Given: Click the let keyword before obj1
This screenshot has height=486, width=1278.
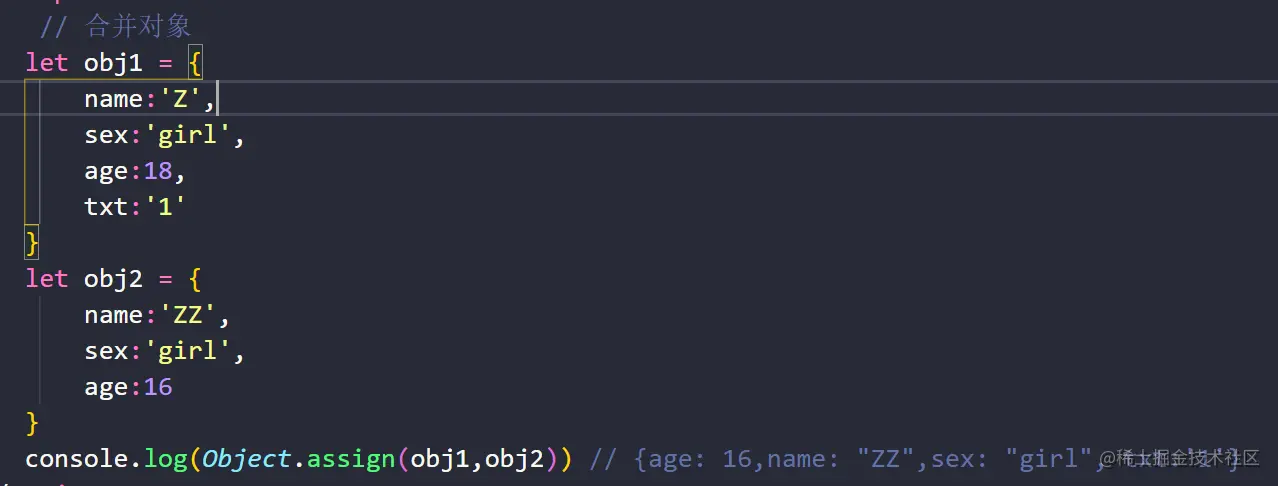Looking at the screenshot, I should point(47,62).
